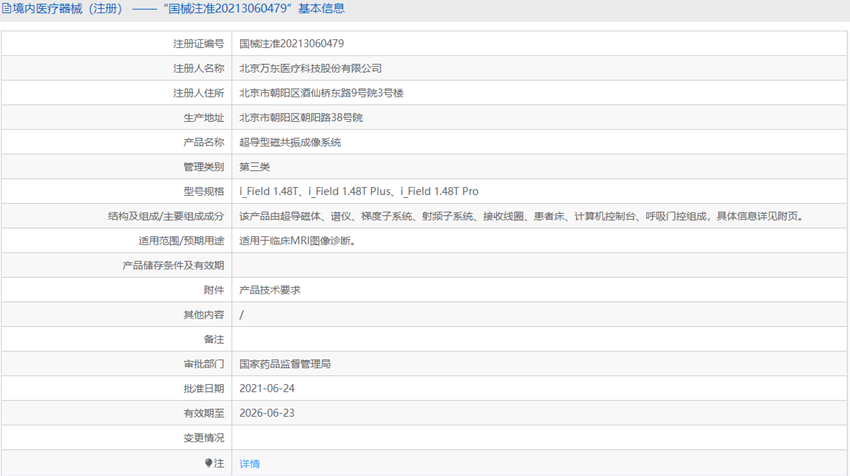Click the 注册人名称 label
Viewport: 850px width, 476px height.
coord(198,68)
